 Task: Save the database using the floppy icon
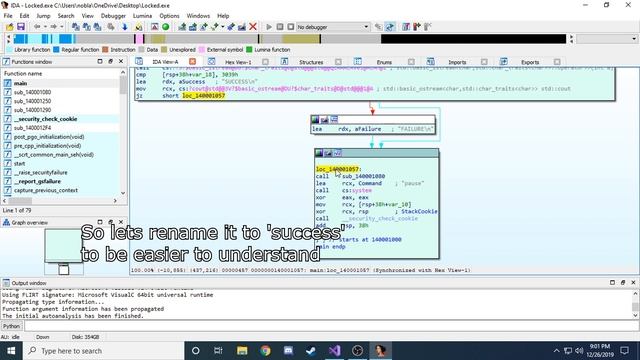tap(20, 27)
